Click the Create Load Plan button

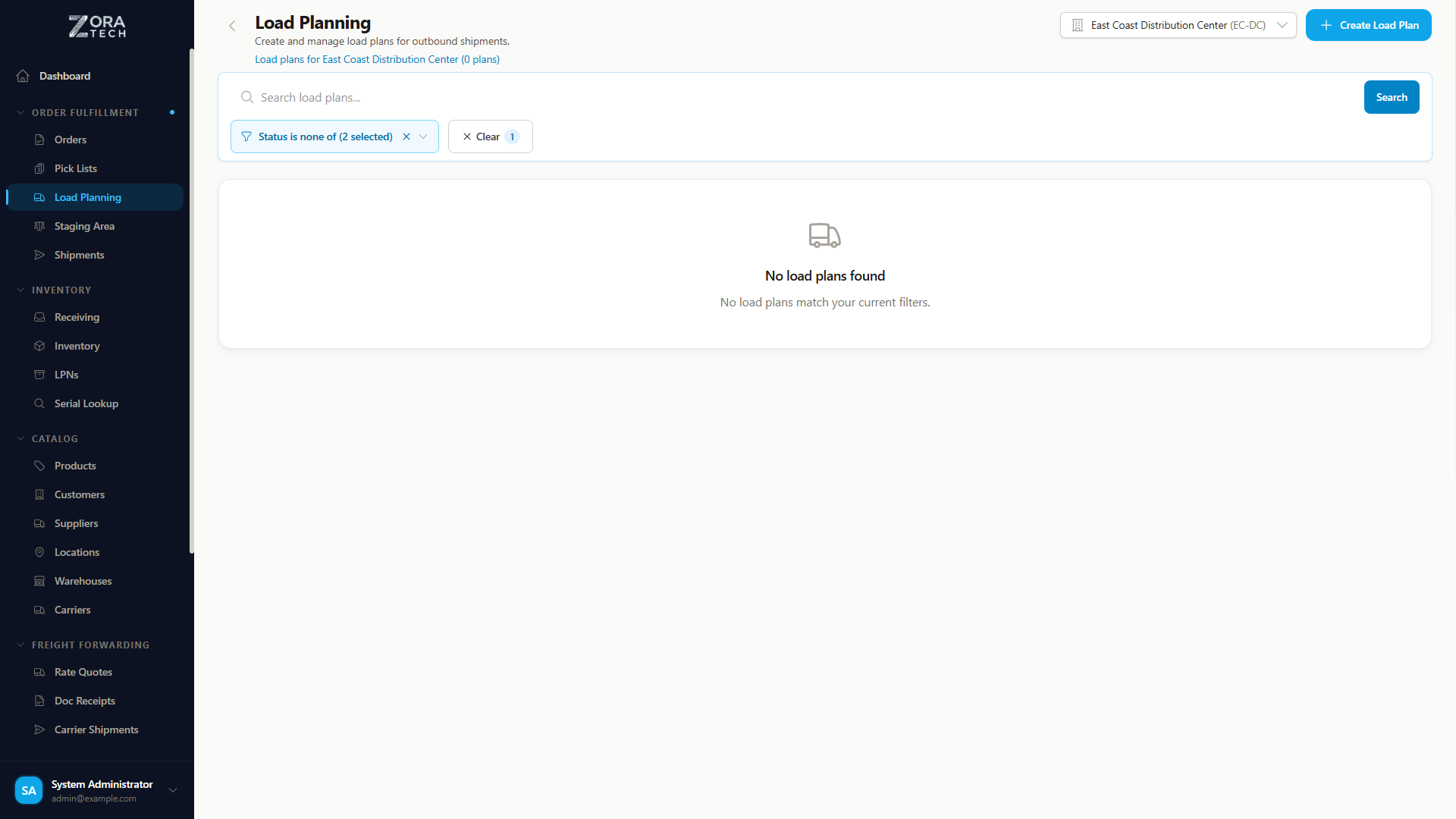pos(1368,25)
